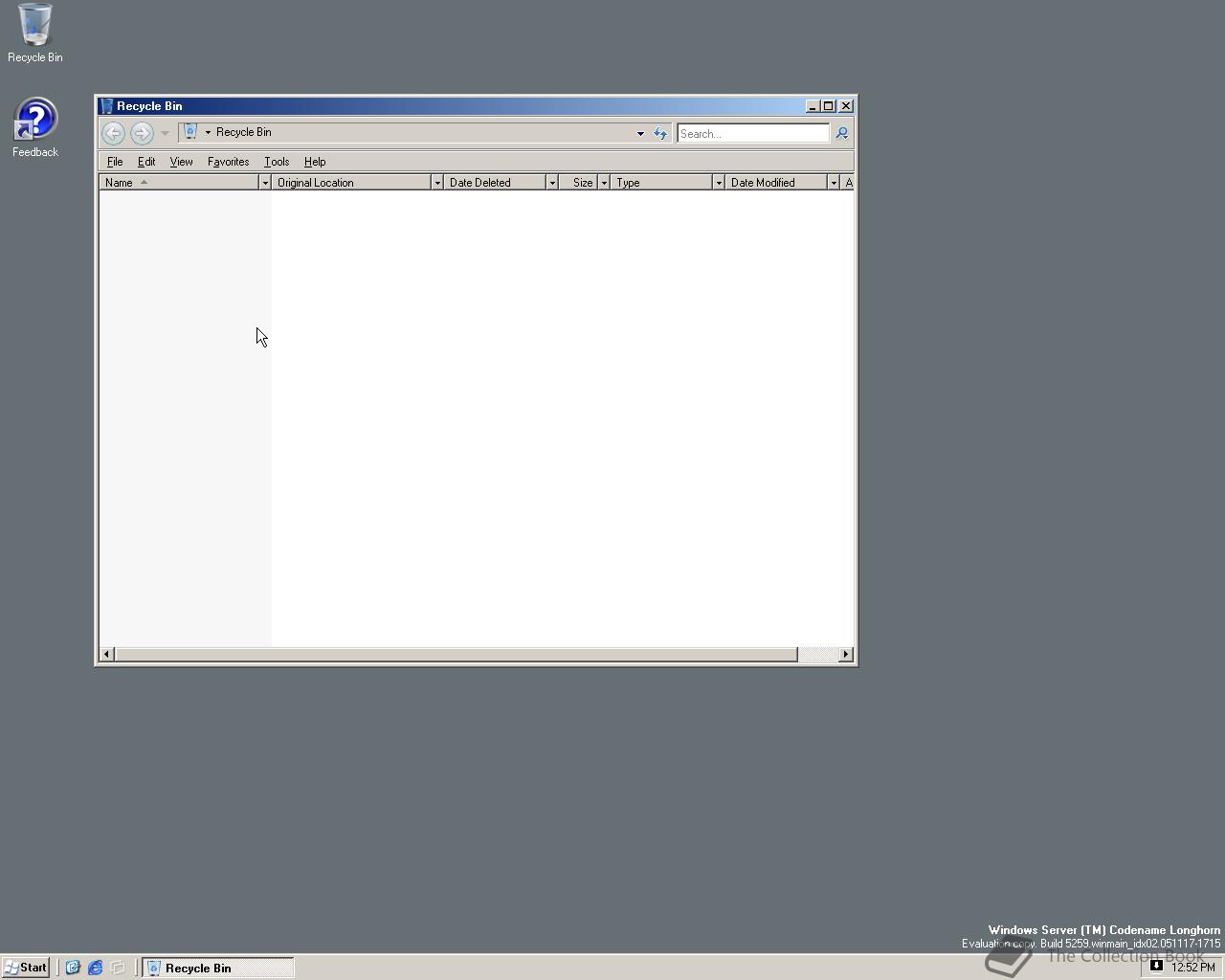
Task: Click the search magnifier icon
Action: (842, 133)
